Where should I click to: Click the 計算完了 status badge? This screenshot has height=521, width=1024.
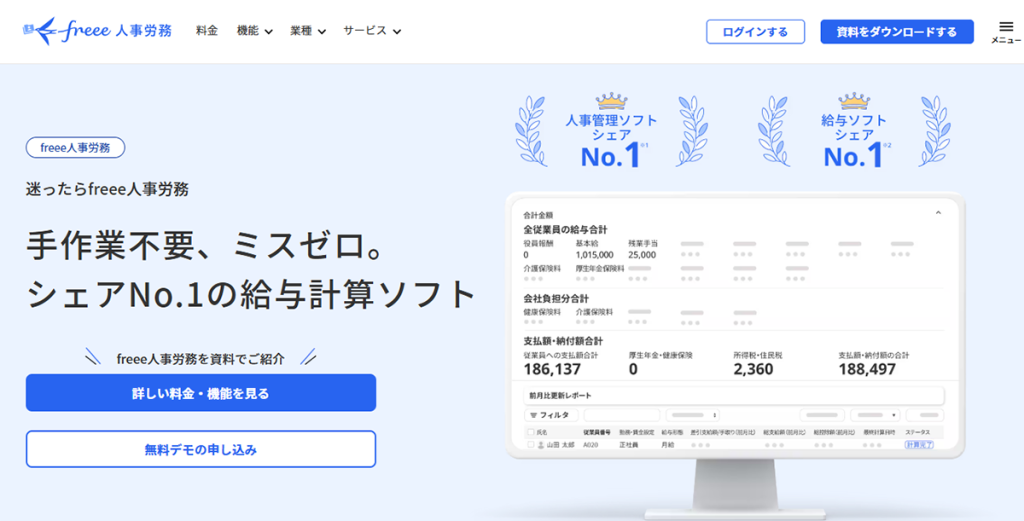[918, 444]
